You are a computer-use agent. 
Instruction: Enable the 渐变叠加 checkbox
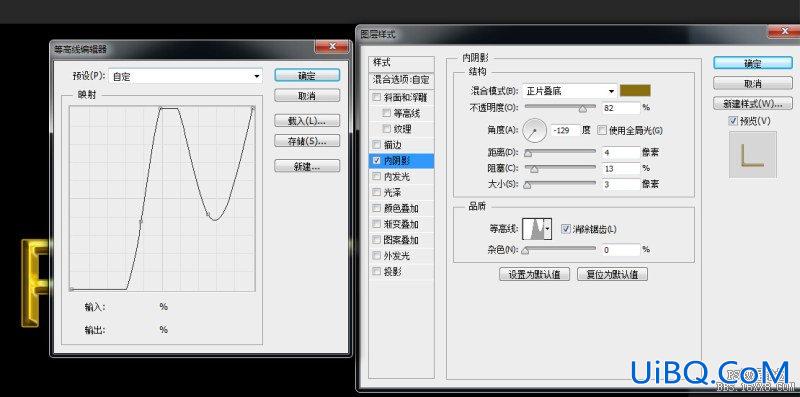tap(377, 224)
